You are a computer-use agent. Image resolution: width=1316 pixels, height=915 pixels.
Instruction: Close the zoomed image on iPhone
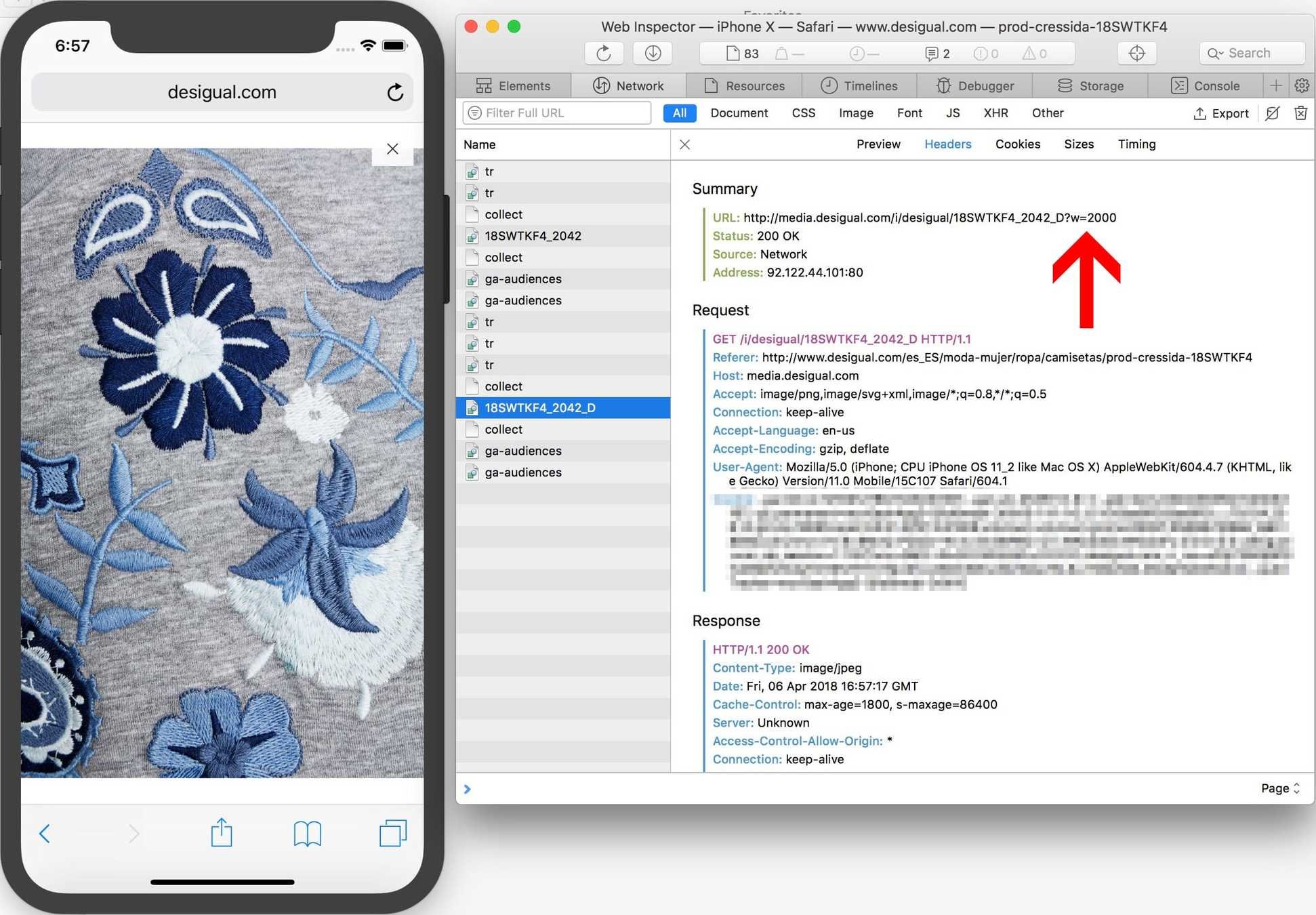point(392,149)
